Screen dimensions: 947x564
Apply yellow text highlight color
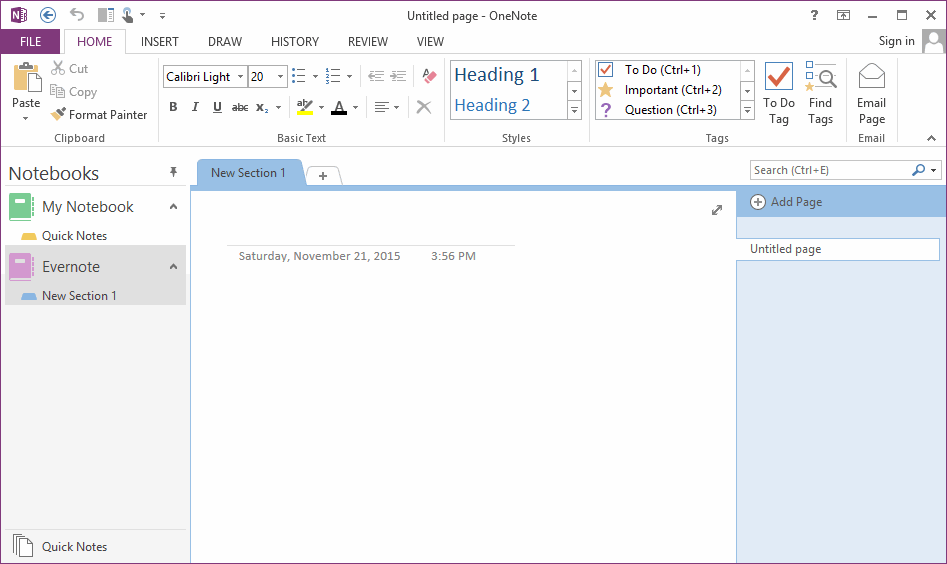(305, 107)
